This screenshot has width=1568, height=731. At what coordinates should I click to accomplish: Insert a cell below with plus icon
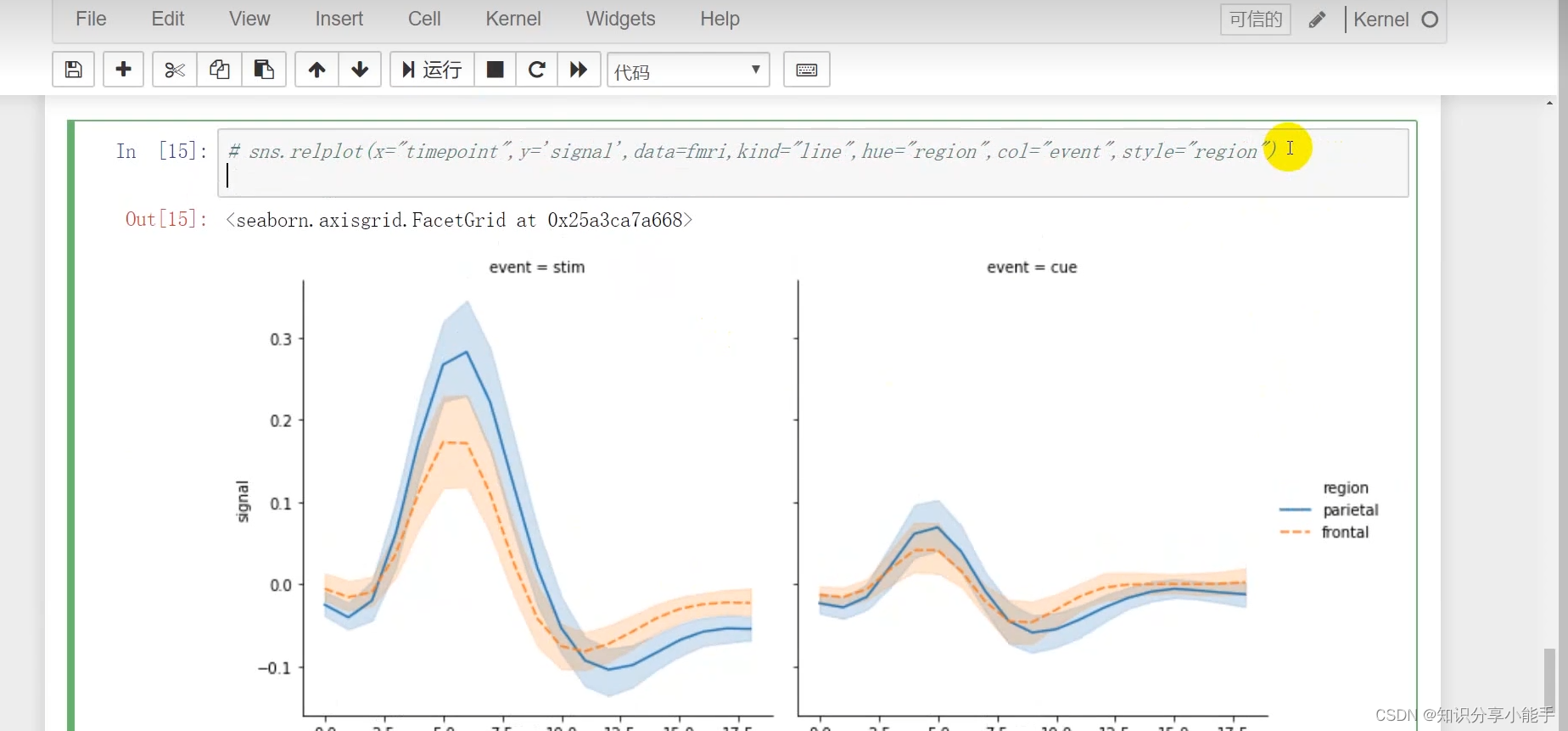pyautogui.click(x=124, y=70)
